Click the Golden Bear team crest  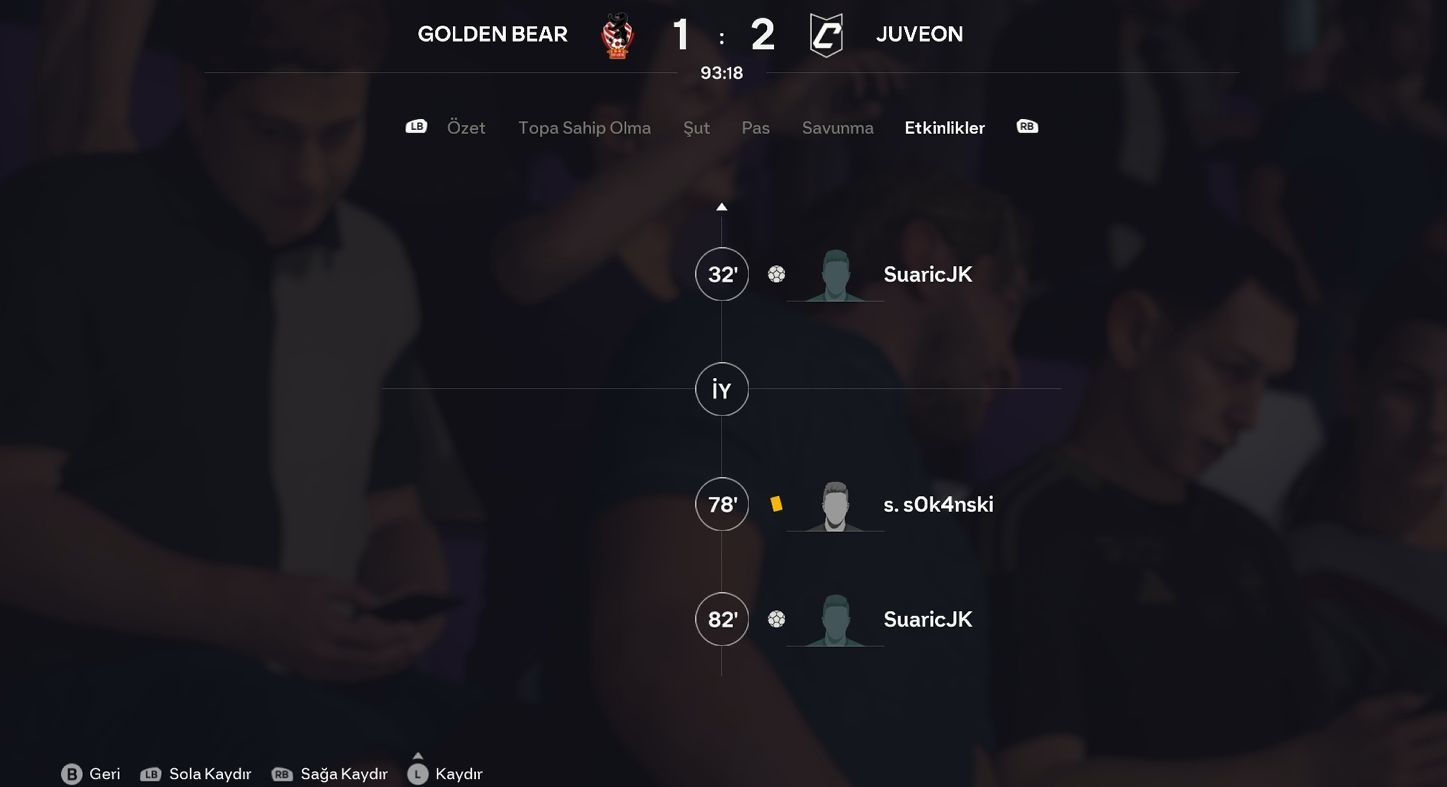pos(618,36)
